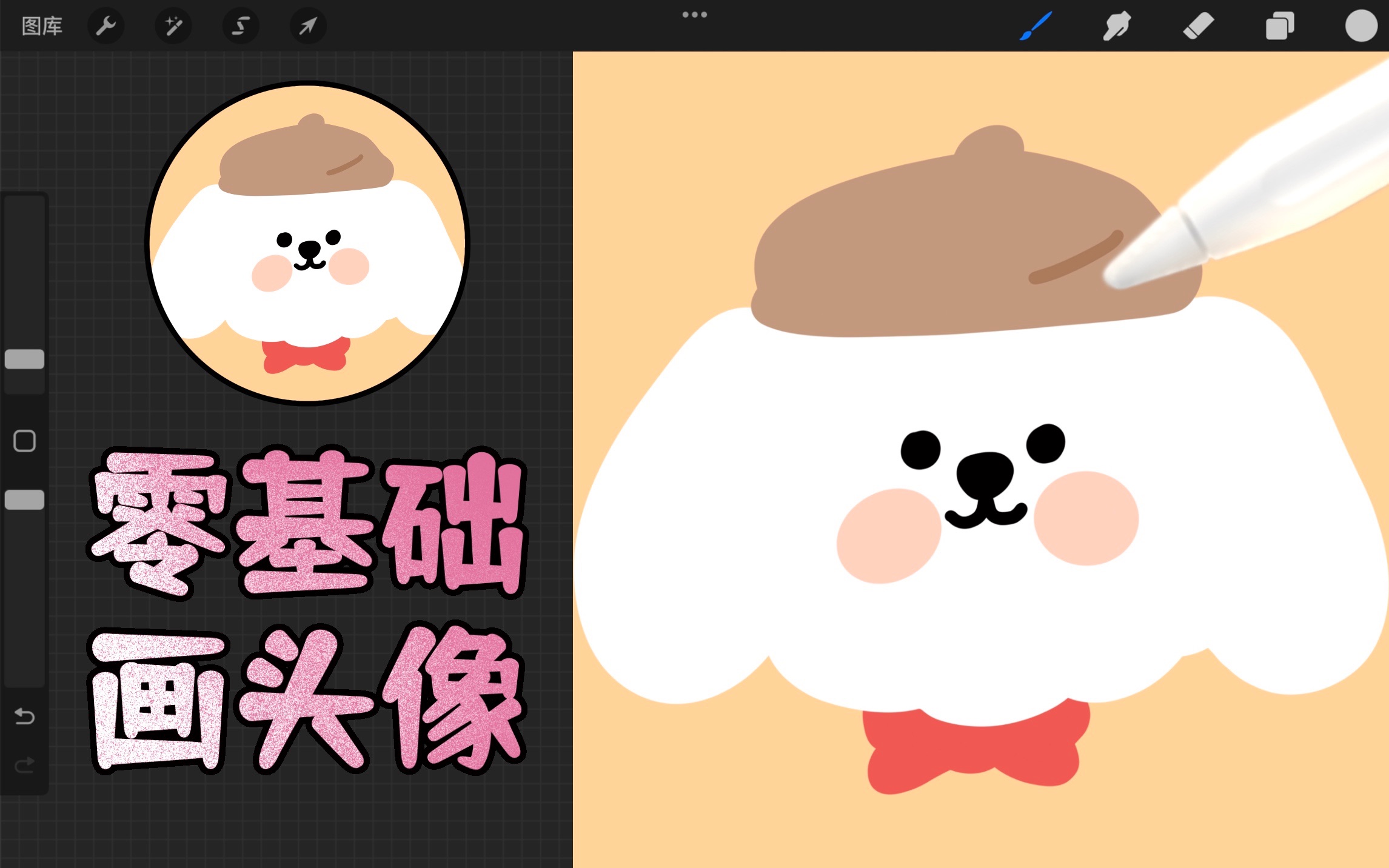
Task: Select the Smudge tool
Action: 1116,26
